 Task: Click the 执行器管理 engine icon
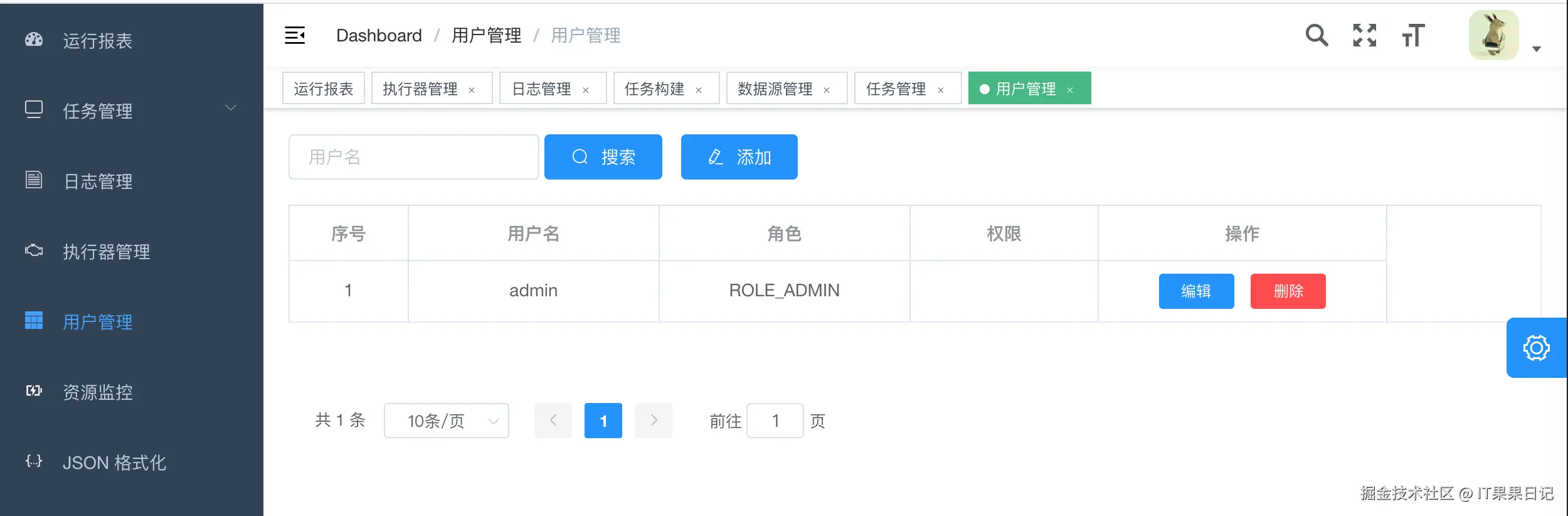coord(34,250)
